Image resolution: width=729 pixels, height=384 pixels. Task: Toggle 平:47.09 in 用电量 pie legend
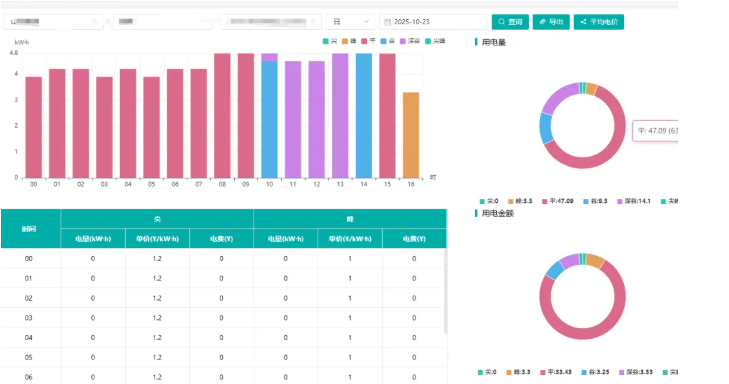click(x=557, y=201)
